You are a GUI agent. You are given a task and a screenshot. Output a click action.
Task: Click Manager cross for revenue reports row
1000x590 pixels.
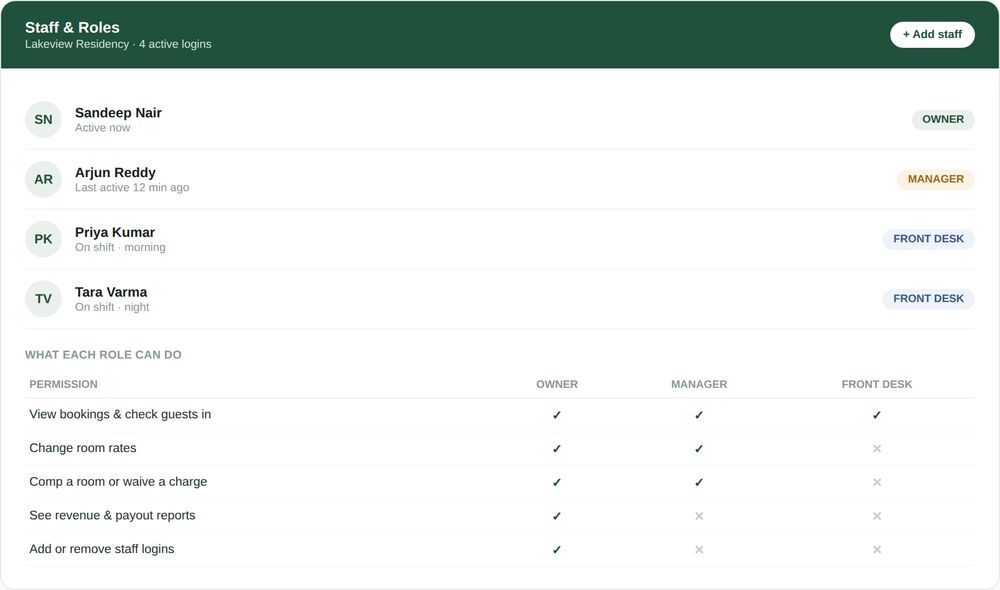tap(699, 517)
